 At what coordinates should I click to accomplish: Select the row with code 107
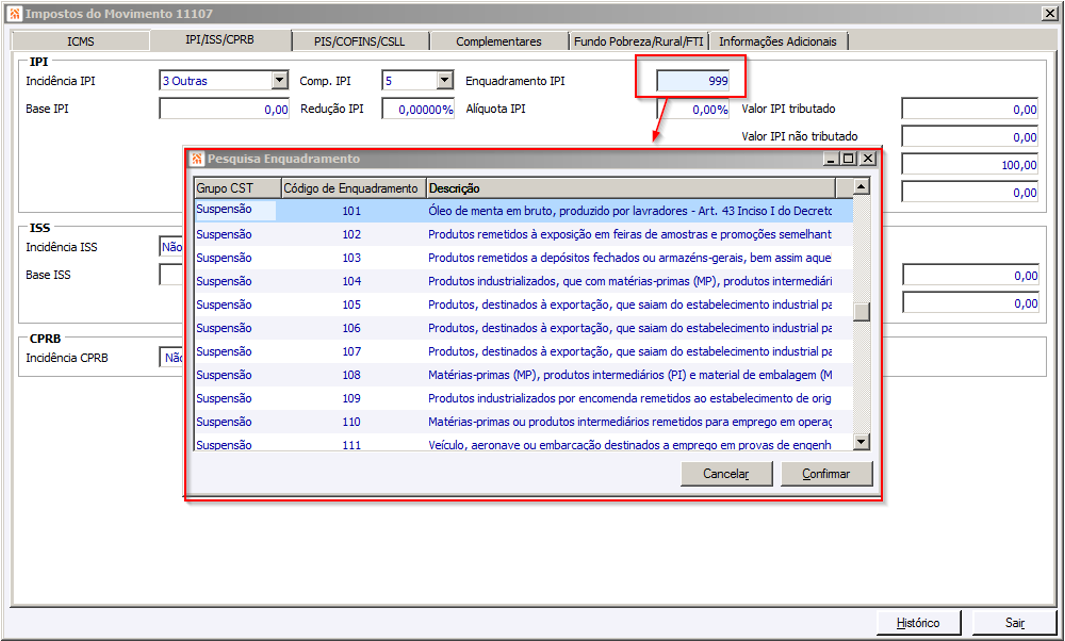point(523,351)
